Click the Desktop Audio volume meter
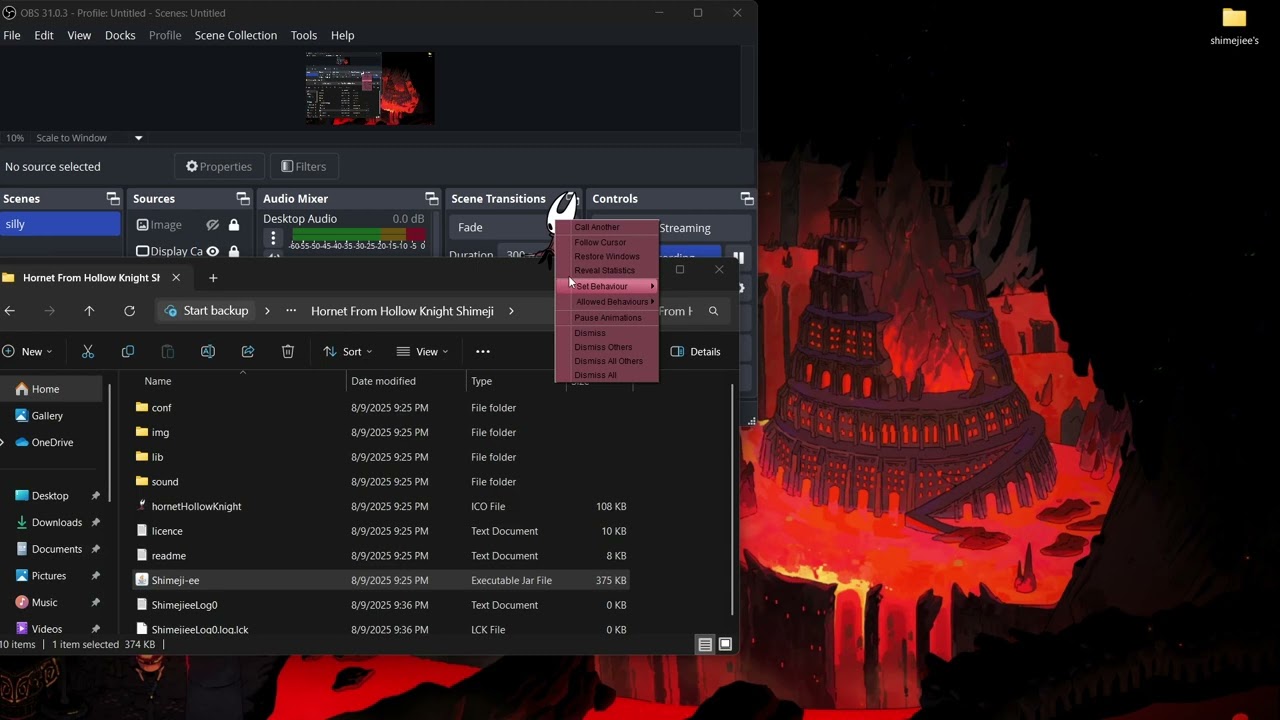Screen dimensions: 1280x720 pyautogui.click(x=357, y=235)
